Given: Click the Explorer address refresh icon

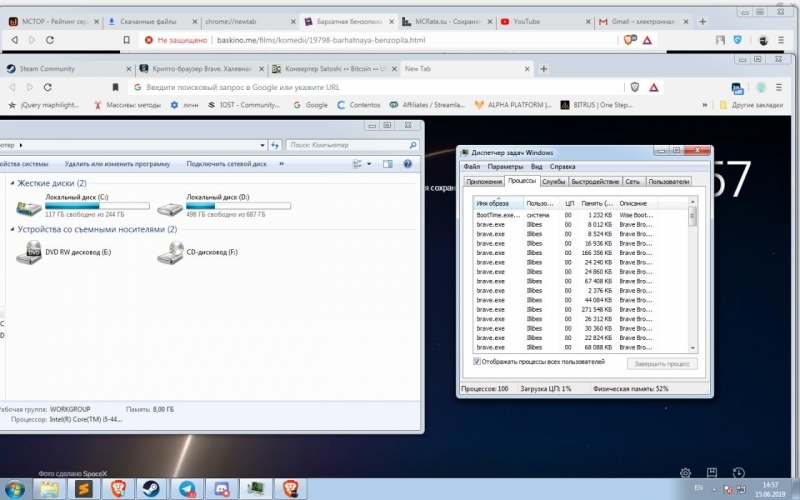Looking at the screenshot, I should [275, 145].
